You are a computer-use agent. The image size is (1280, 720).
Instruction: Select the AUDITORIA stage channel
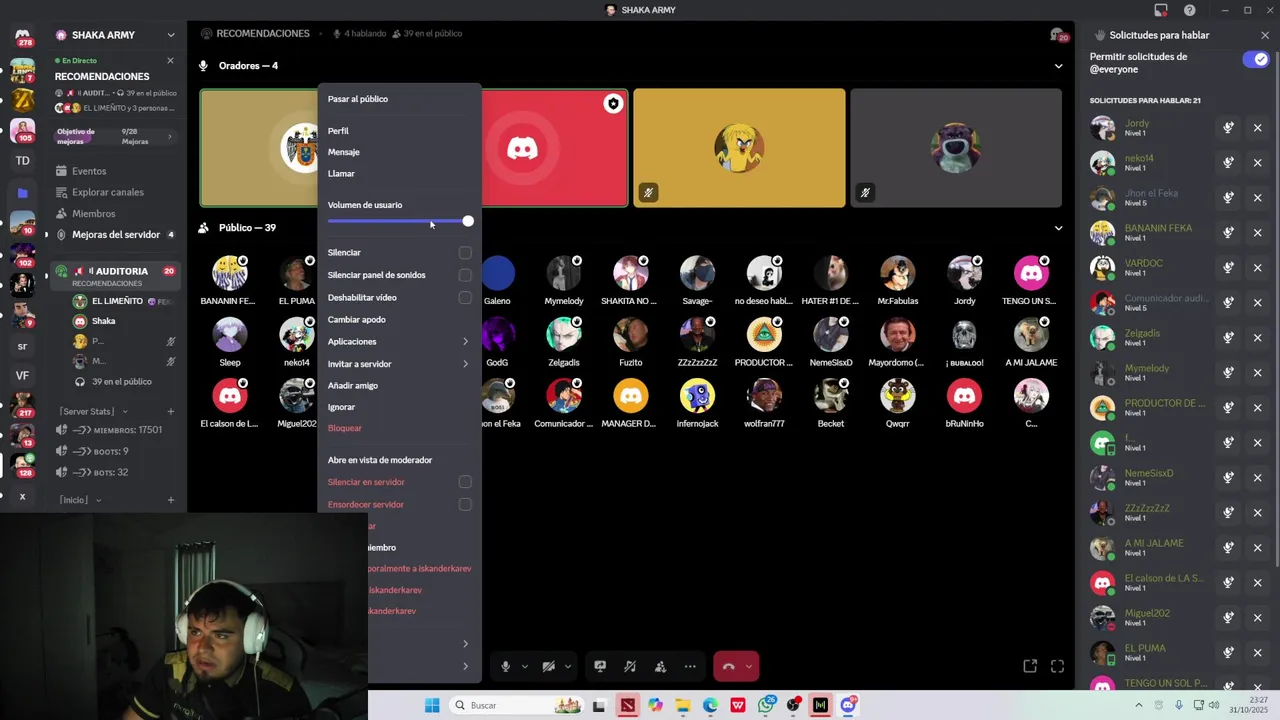click(114, 276)
